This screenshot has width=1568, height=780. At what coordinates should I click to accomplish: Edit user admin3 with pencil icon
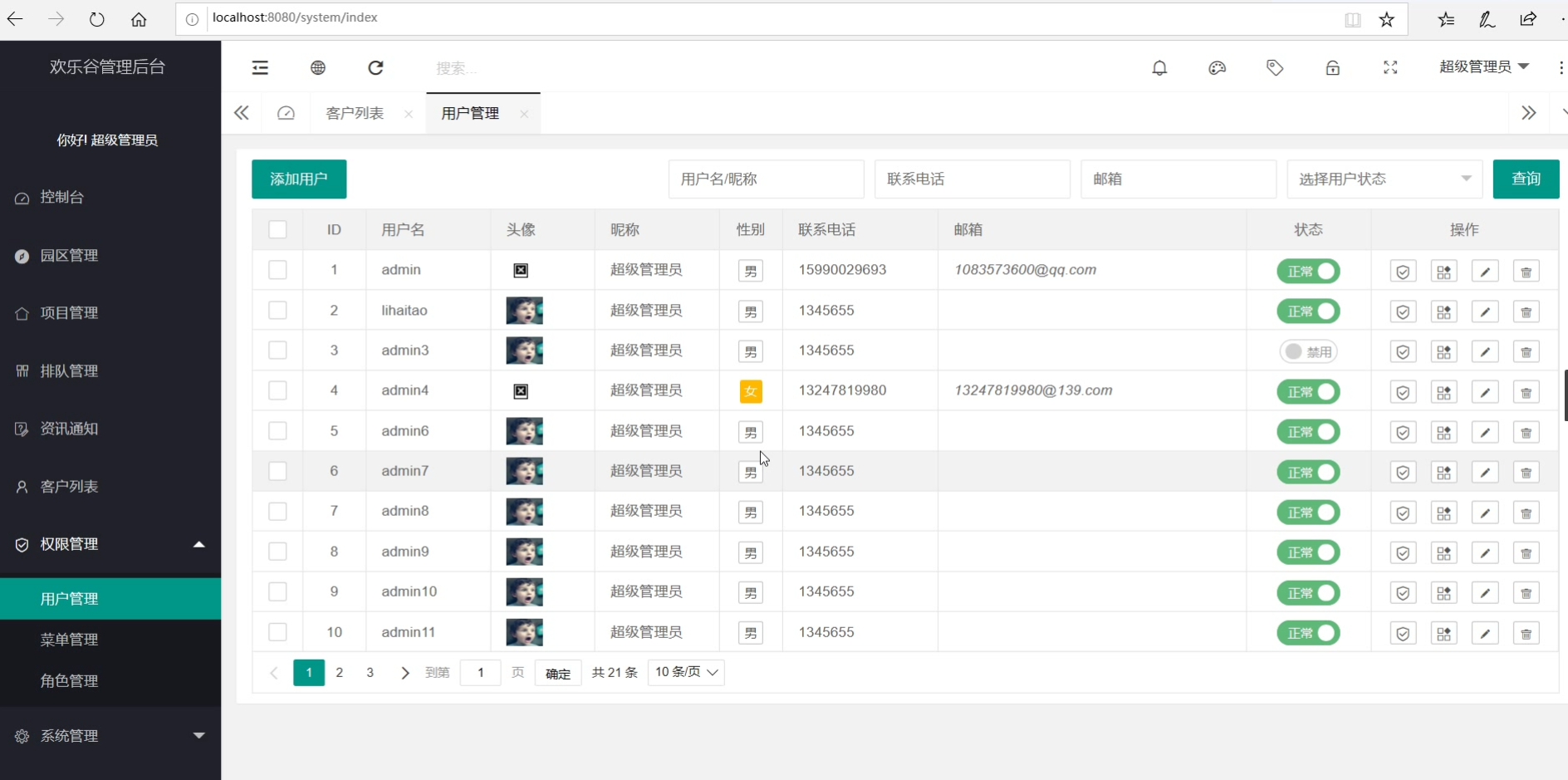1485,352
